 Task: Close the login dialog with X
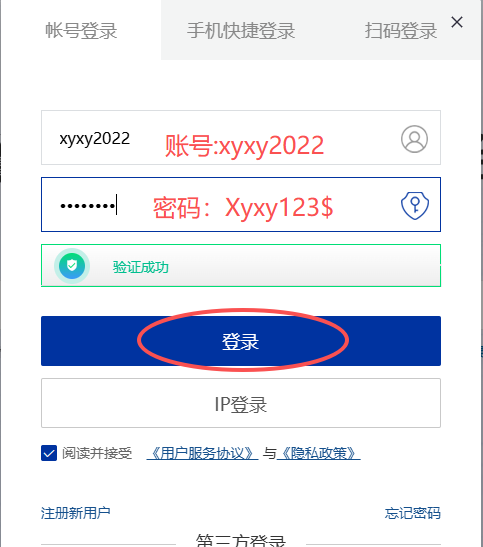pos(457,22)
